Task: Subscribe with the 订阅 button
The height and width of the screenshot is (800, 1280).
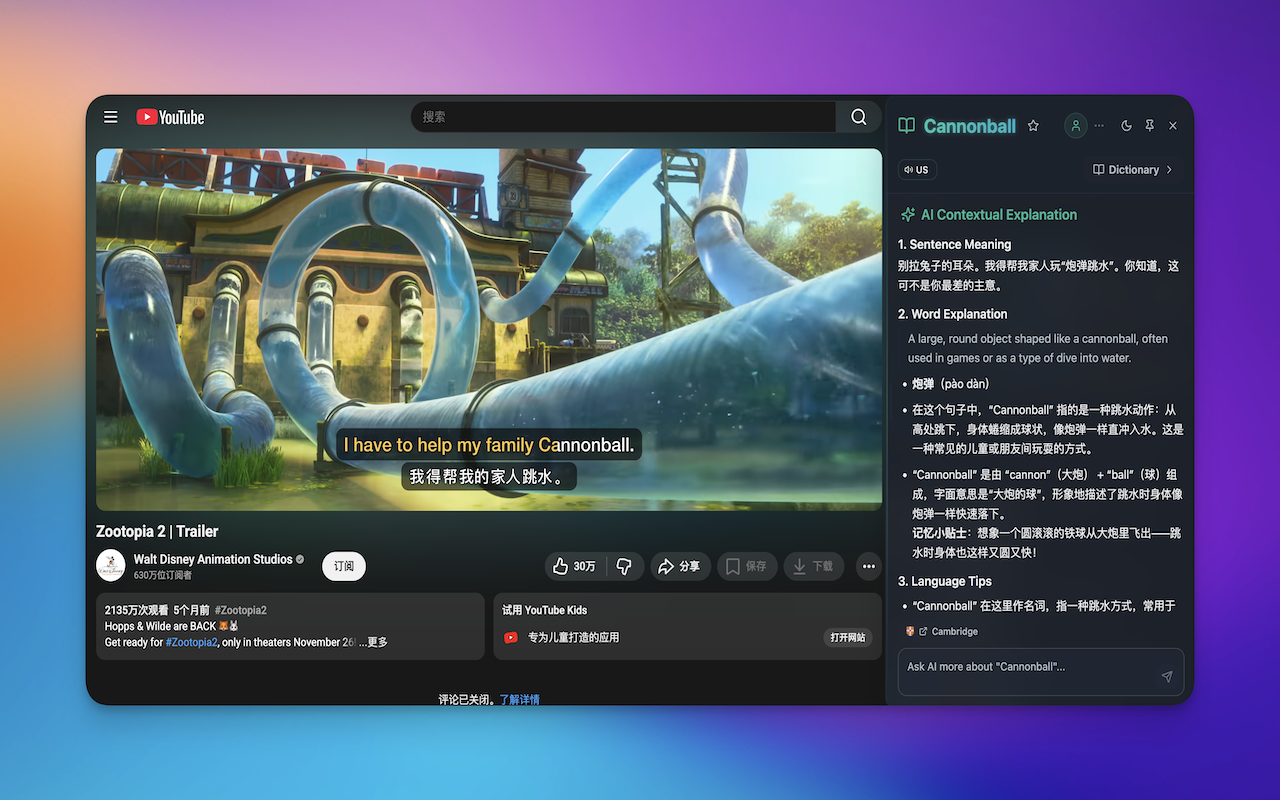Action: [x=344, y=566]
